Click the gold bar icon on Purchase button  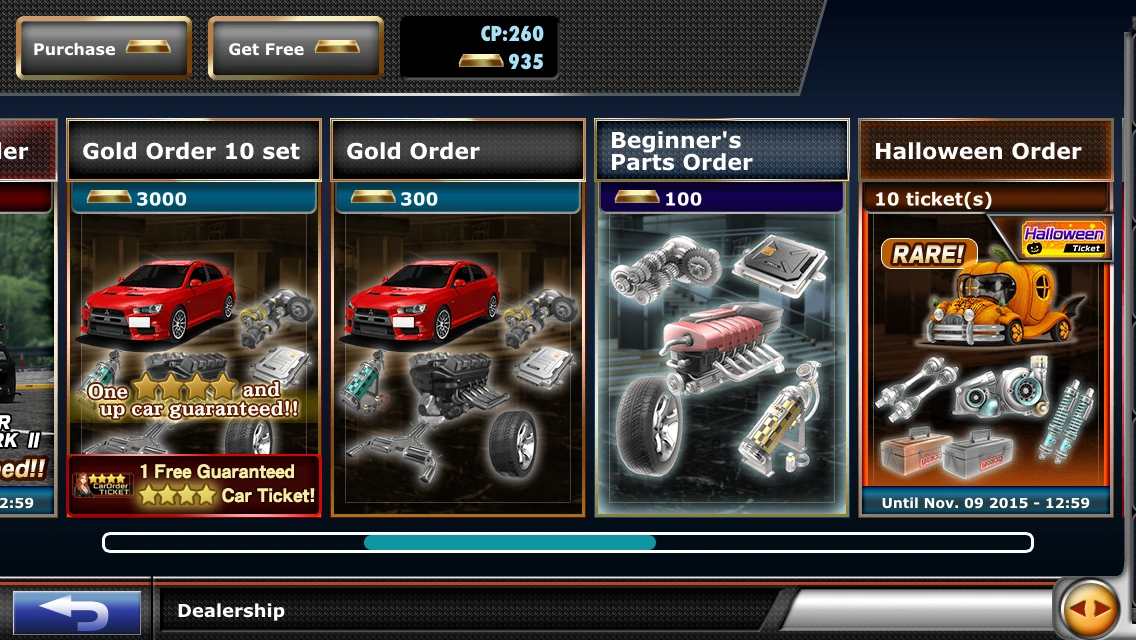click(148, 47)
